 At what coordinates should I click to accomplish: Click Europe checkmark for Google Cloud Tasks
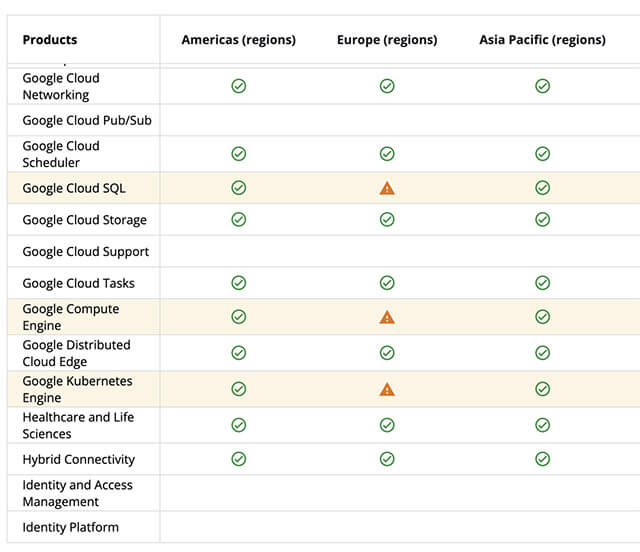pyautogui.click(x=387, y=283)
